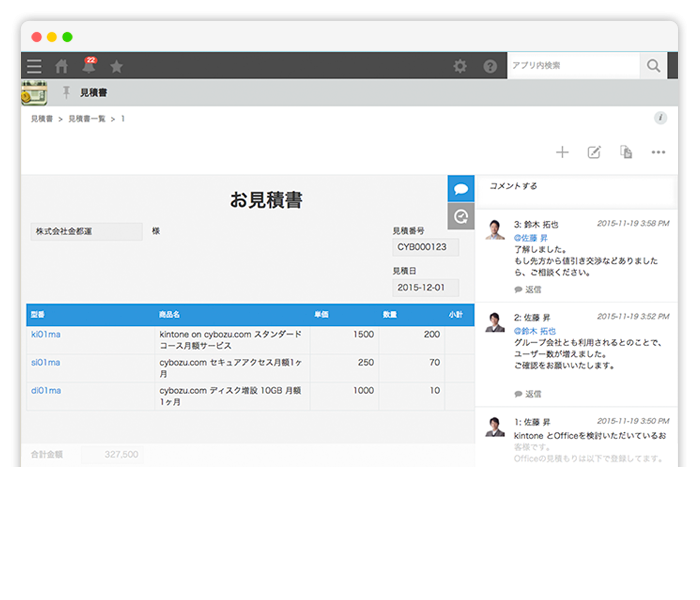Show app info icon
Image resolution: width=700 pixels, height=600 pixels.
point(661,118)
